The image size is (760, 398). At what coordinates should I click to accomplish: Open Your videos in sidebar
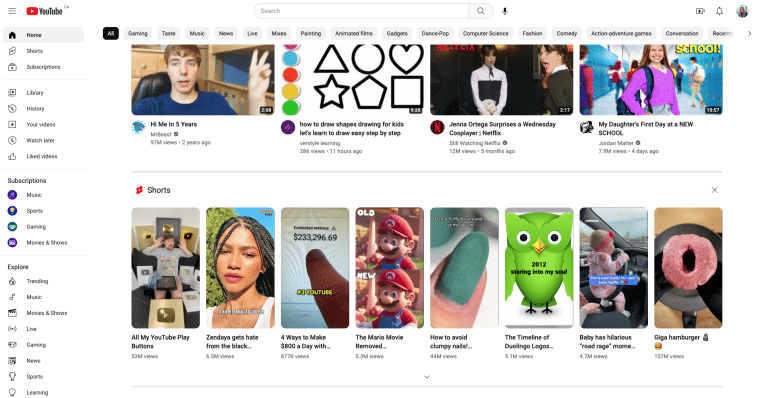click(43, 125)
